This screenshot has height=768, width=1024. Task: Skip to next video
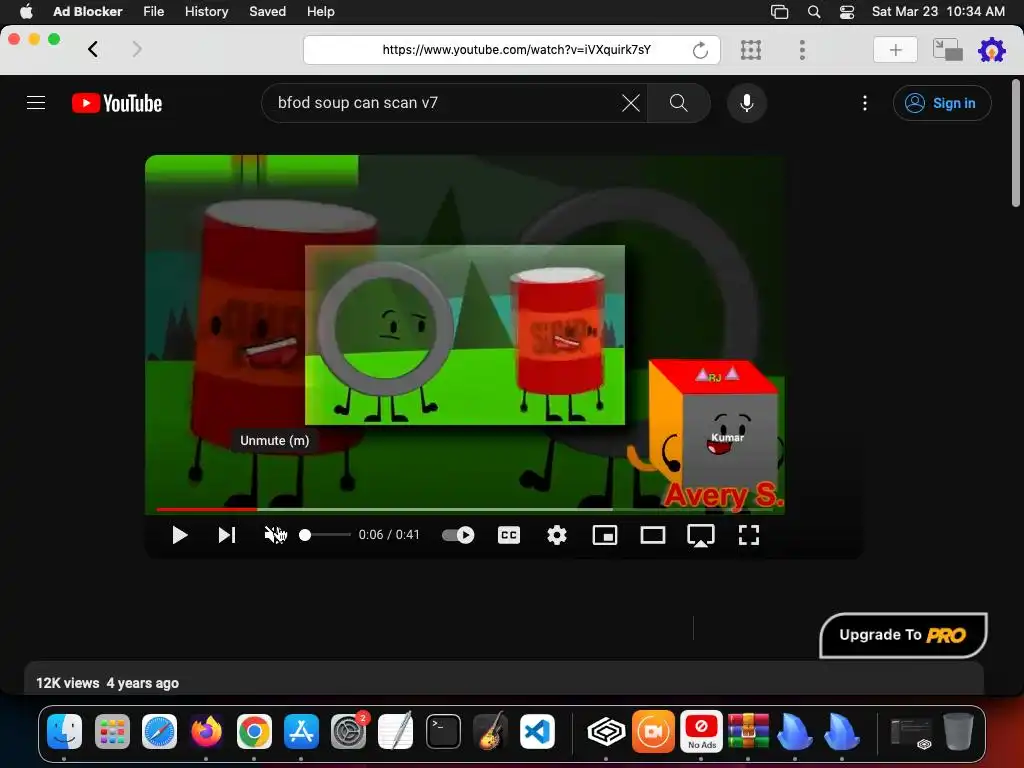pos(227,536)
